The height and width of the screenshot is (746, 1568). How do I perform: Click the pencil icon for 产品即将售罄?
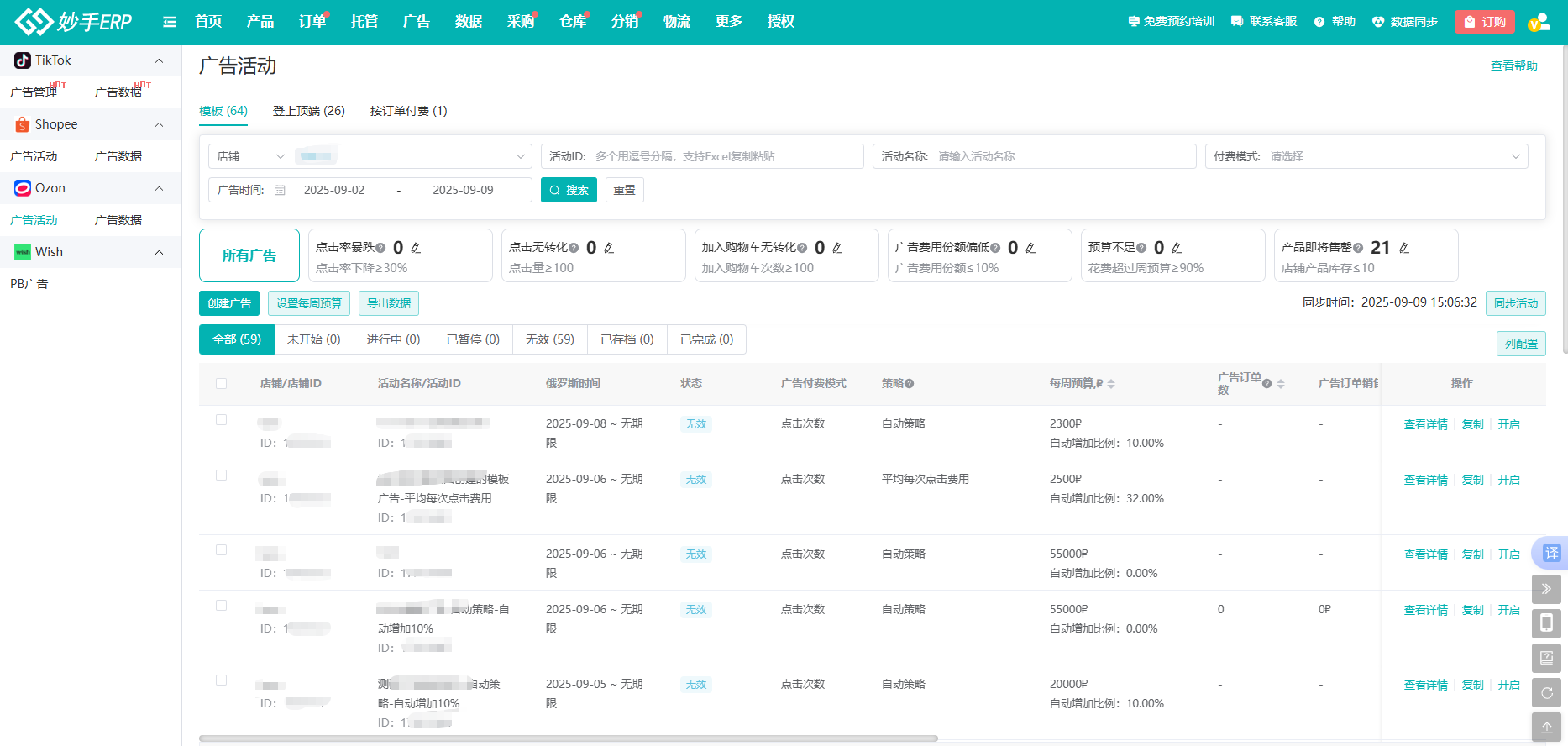coord(1404,248)
